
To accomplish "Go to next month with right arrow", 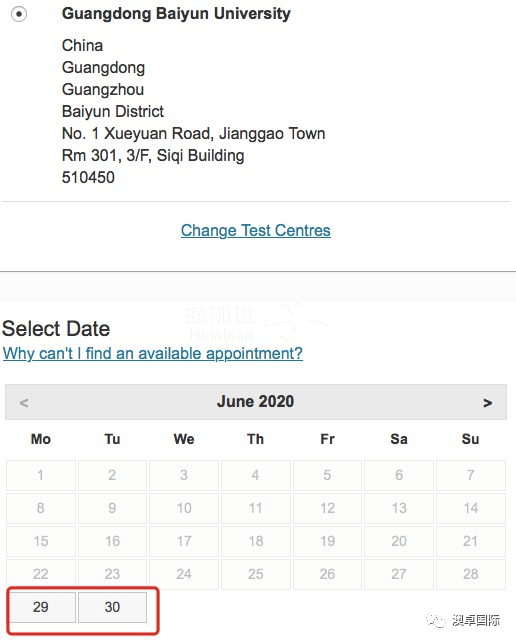I will (x=487, y=403).
